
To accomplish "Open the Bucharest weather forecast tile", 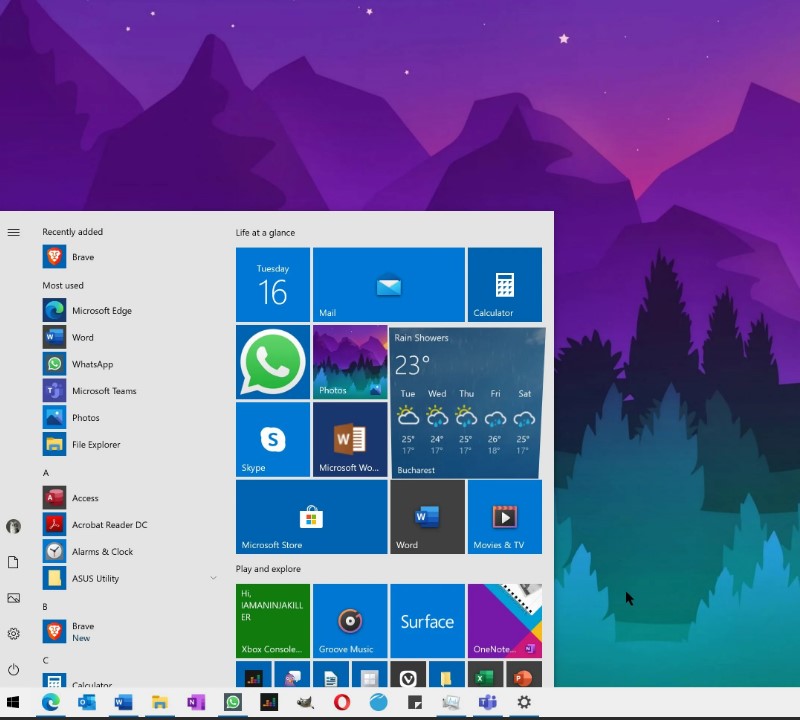I will point(465,403).
